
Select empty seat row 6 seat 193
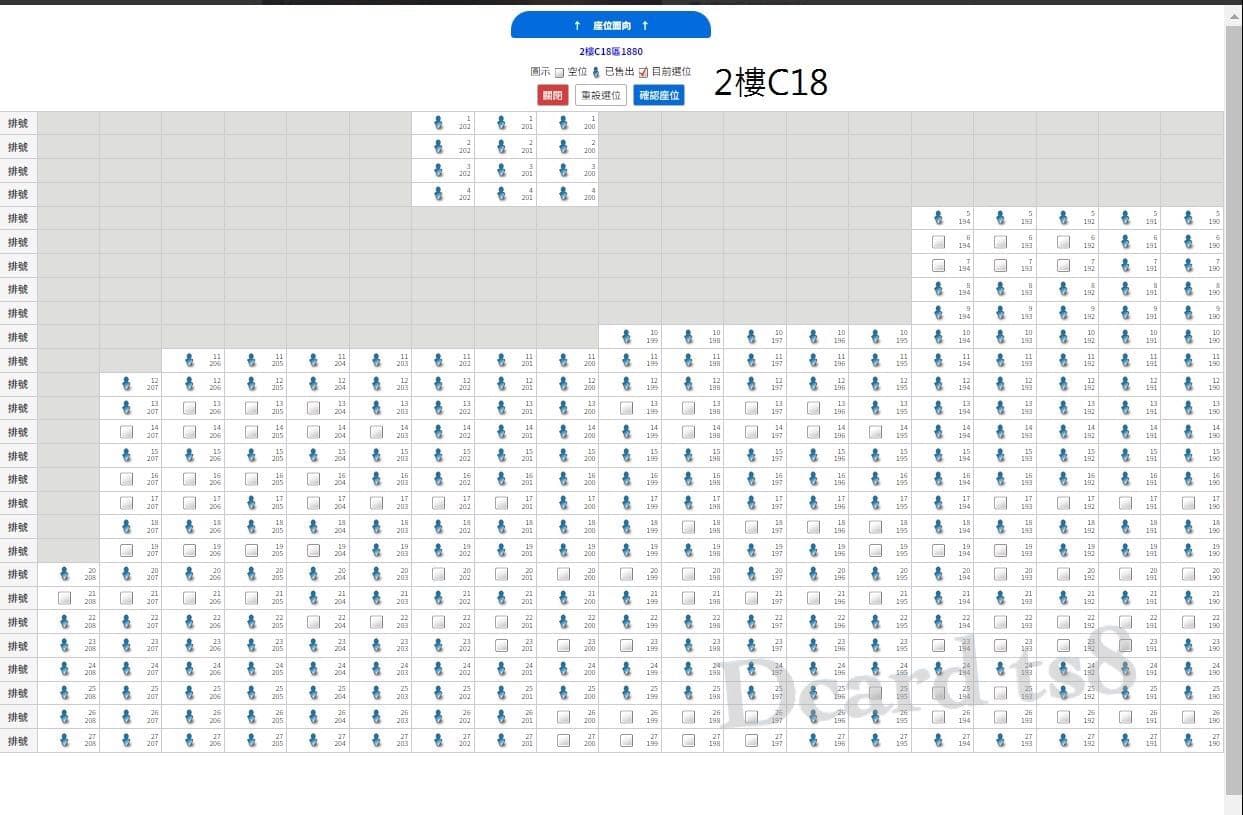tap(1000, 242)
